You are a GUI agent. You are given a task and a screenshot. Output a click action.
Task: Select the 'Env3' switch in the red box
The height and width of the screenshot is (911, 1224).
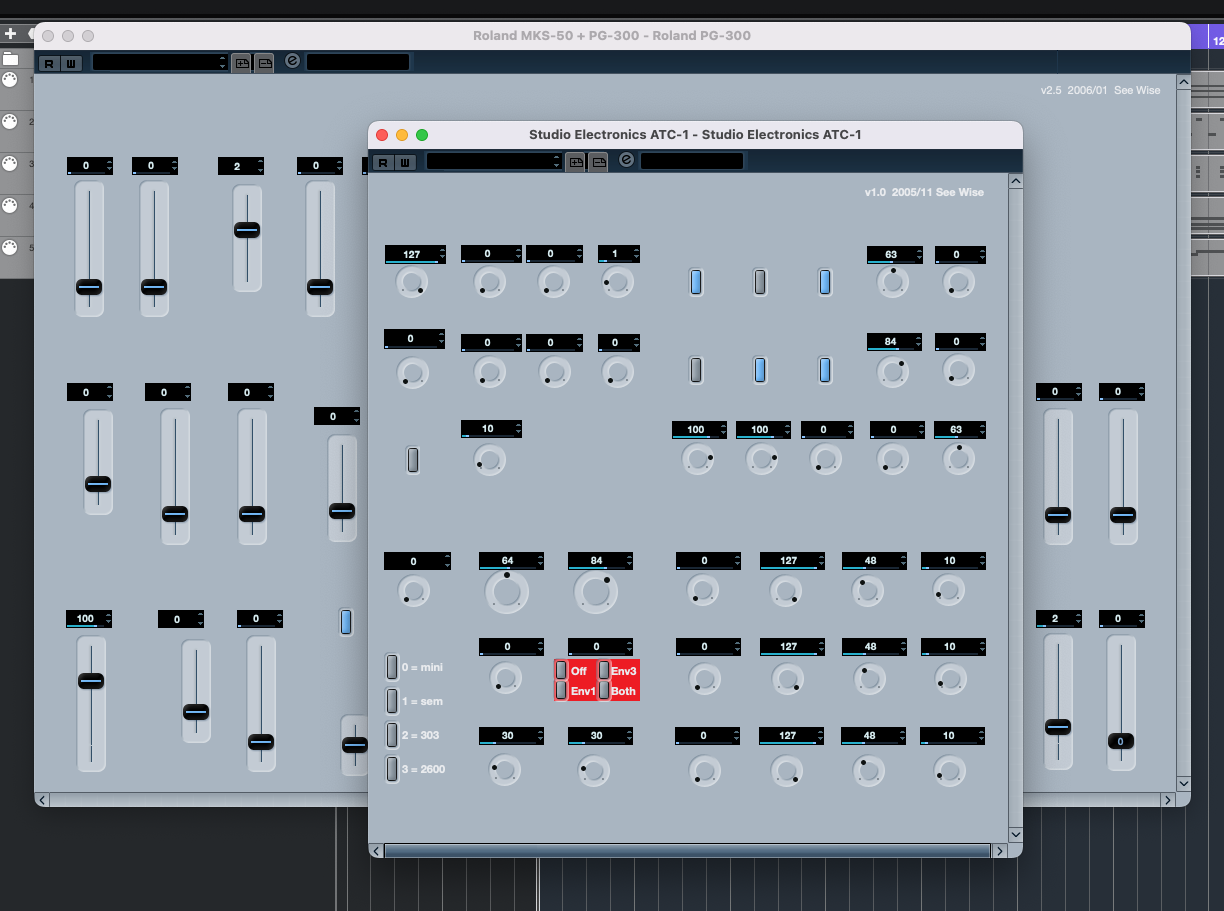pyautogui.click(x=604, y=671)
